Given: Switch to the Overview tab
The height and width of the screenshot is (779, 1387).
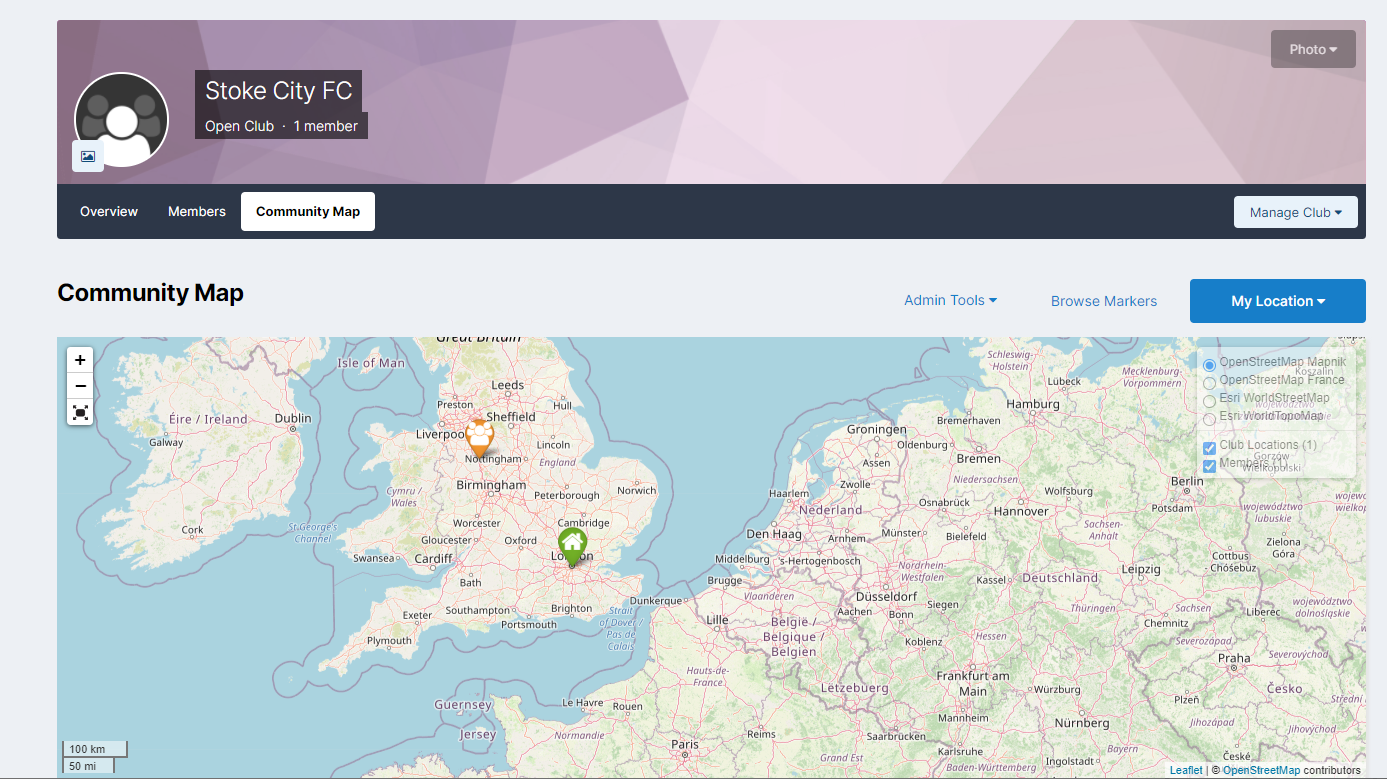Looking at the screenshot, I should pyautogui.click(x=109, y=211).
